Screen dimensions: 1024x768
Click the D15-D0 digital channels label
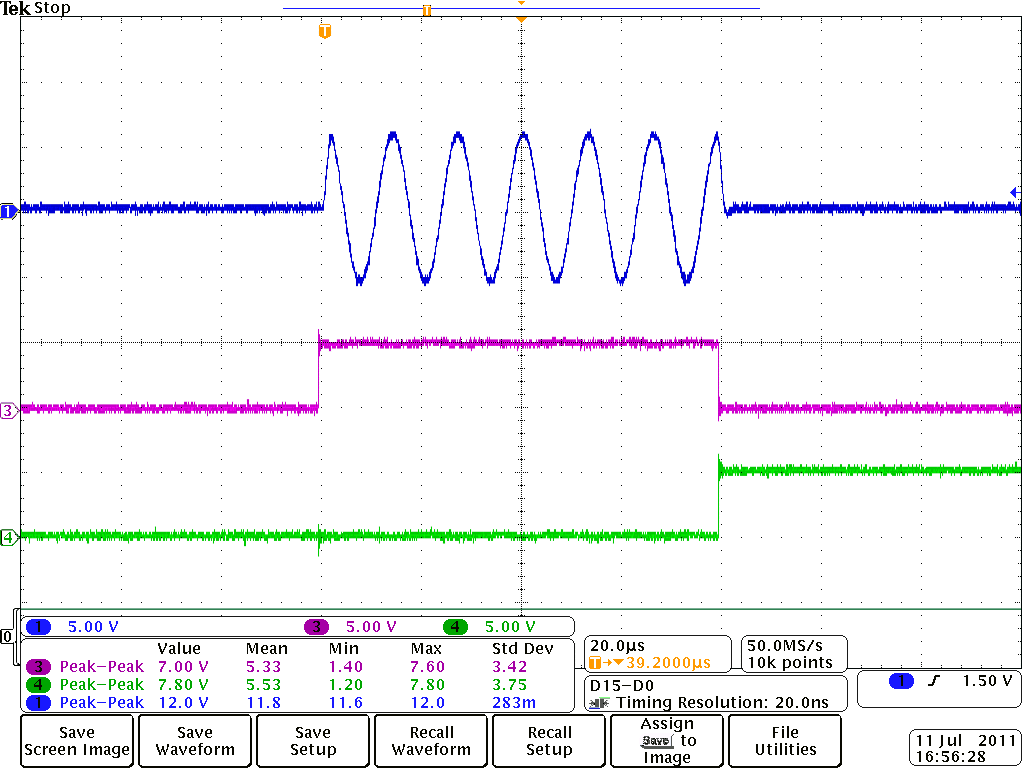(622, 686)
